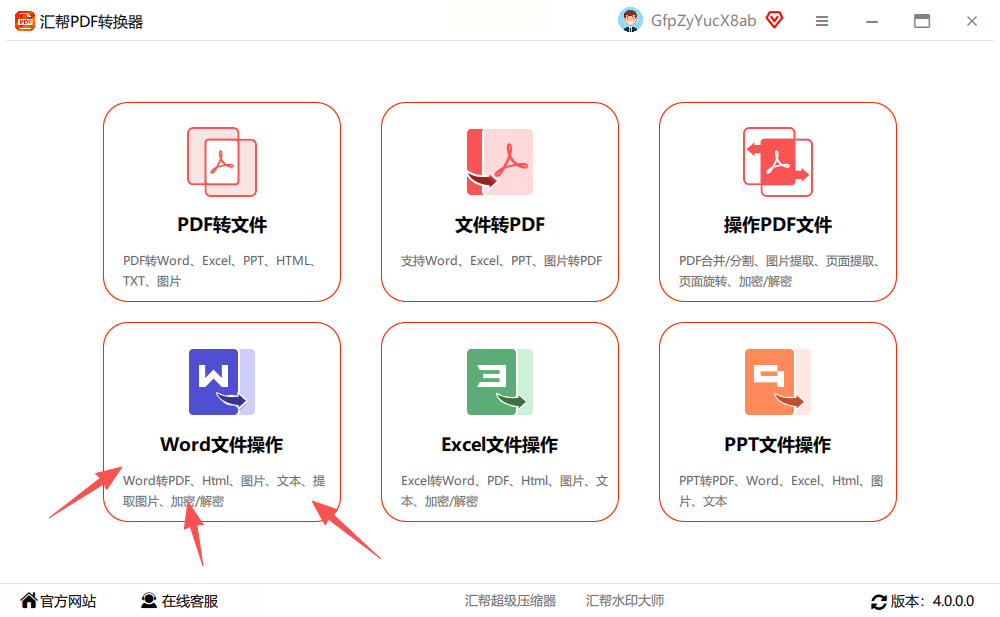This screenshot has width=1000, height=617.
Task: Select the Word文件操作 title text
Action: (221, 445)
